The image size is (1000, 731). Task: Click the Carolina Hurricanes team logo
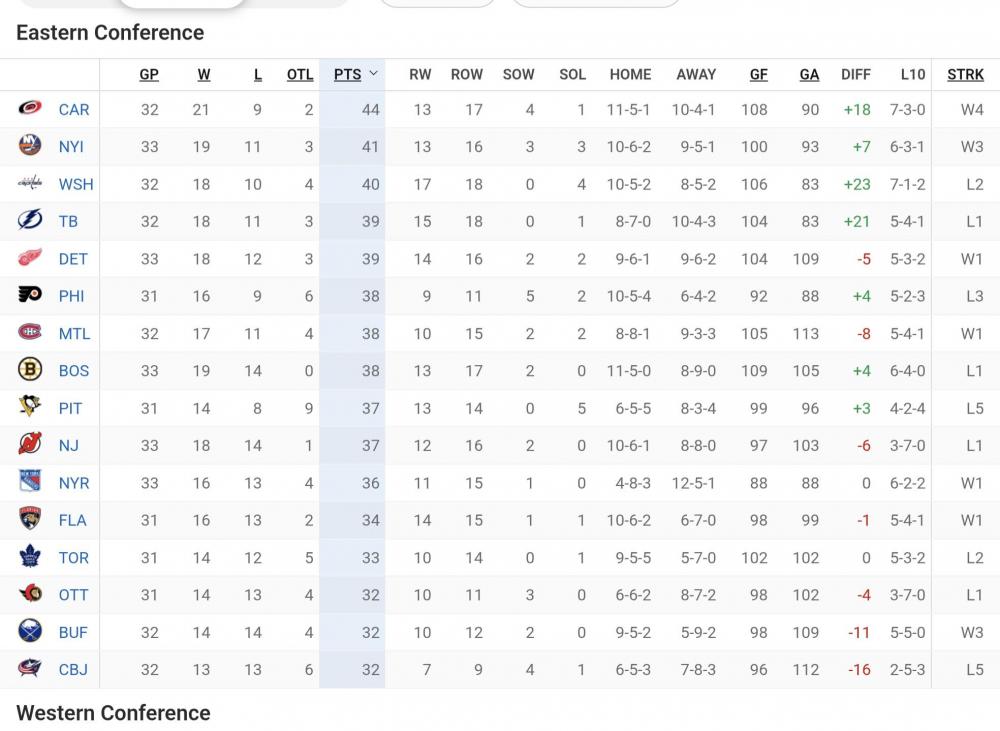click(x=30, y=109)
